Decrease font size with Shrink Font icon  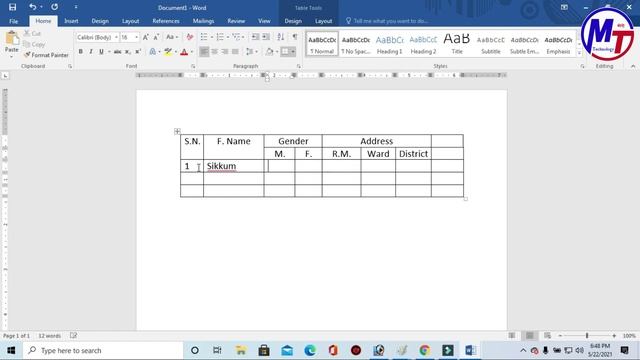click(156, 37)
